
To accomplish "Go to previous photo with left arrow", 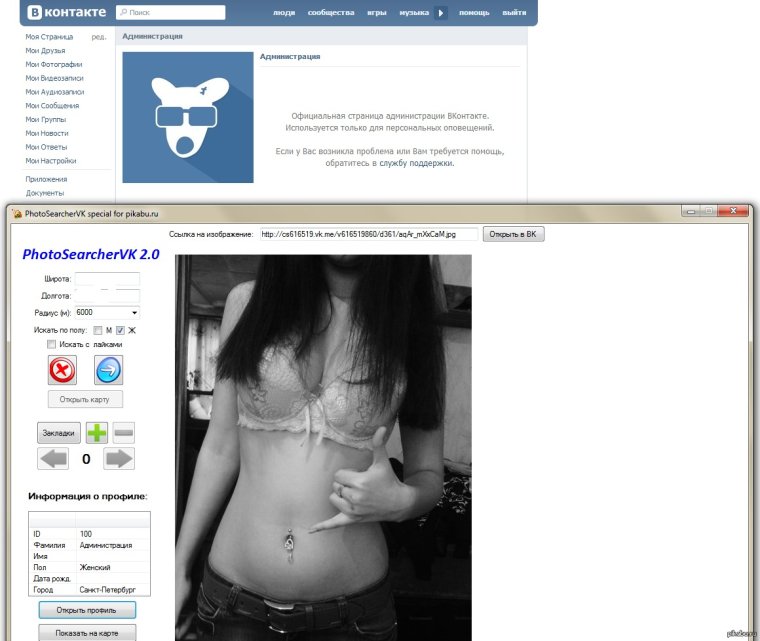I will (x=53, y=459).
